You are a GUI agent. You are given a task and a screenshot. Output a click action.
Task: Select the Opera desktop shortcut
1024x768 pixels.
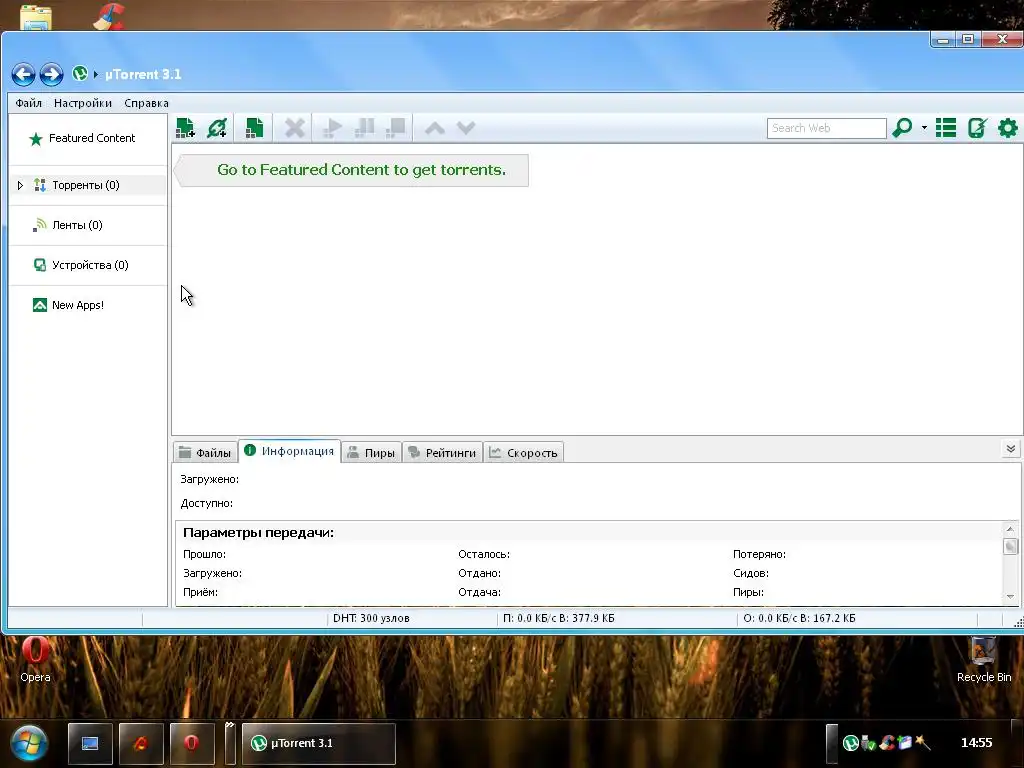tap(35, 660)
